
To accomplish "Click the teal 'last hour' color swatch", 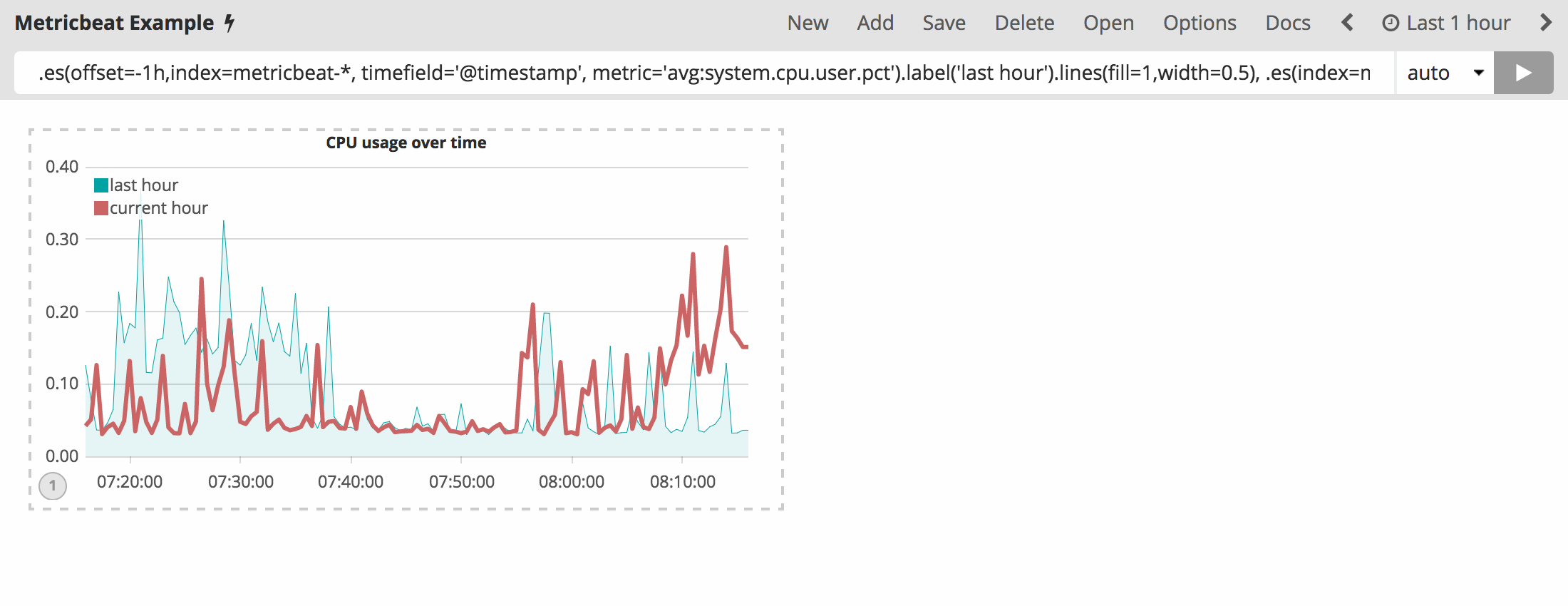I will 101,185.
